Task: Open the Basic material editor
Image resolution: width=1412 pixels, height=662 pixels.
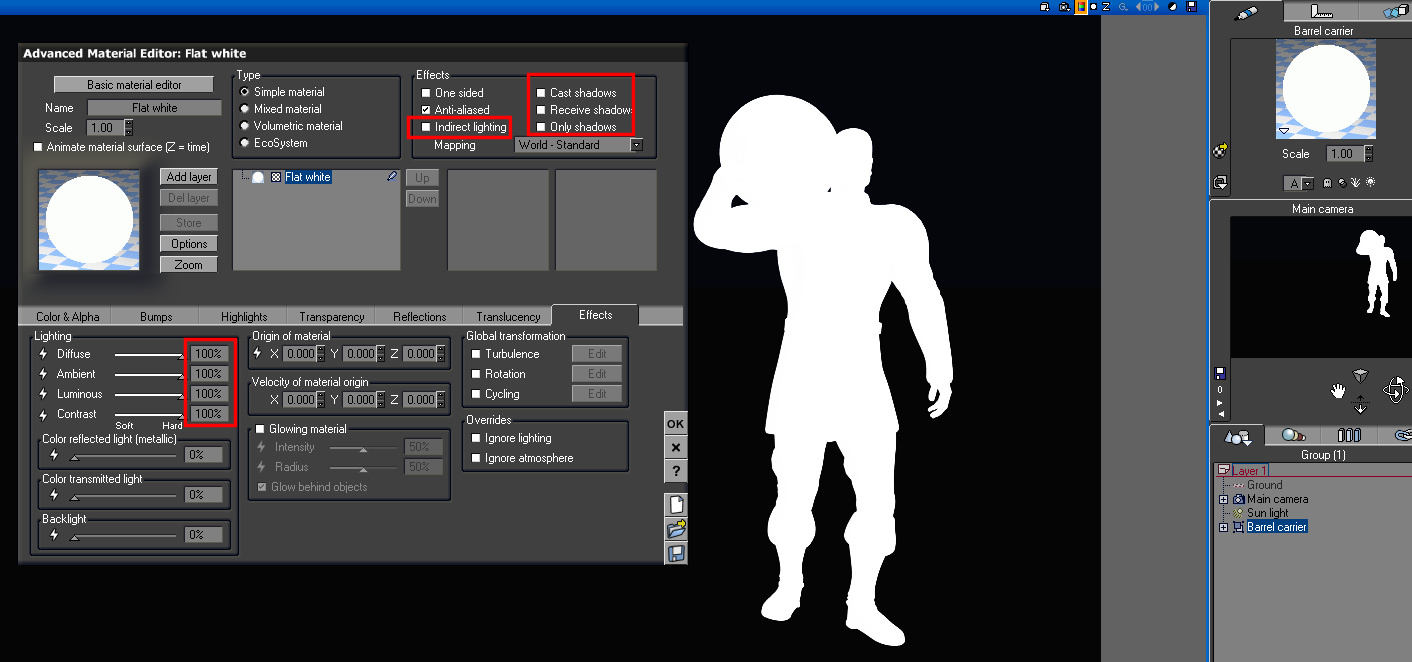Action: (134, 85)
